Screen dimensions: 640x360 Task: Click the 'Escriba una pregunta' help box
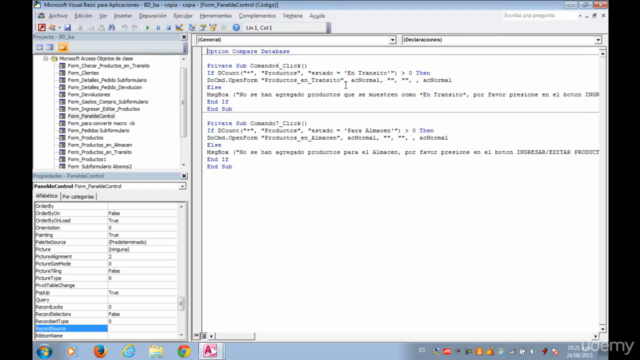[540, 16]
